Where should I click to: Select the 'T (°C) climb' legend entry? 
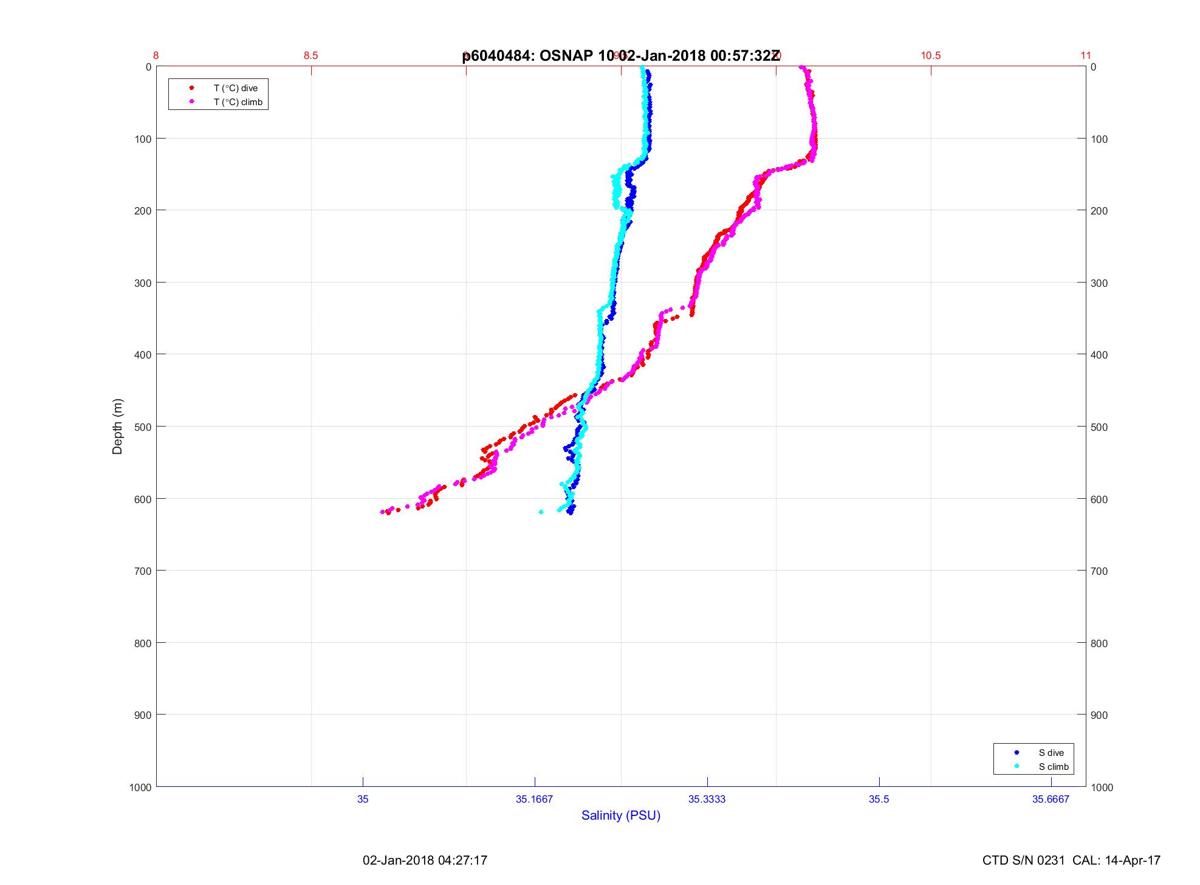239,102
